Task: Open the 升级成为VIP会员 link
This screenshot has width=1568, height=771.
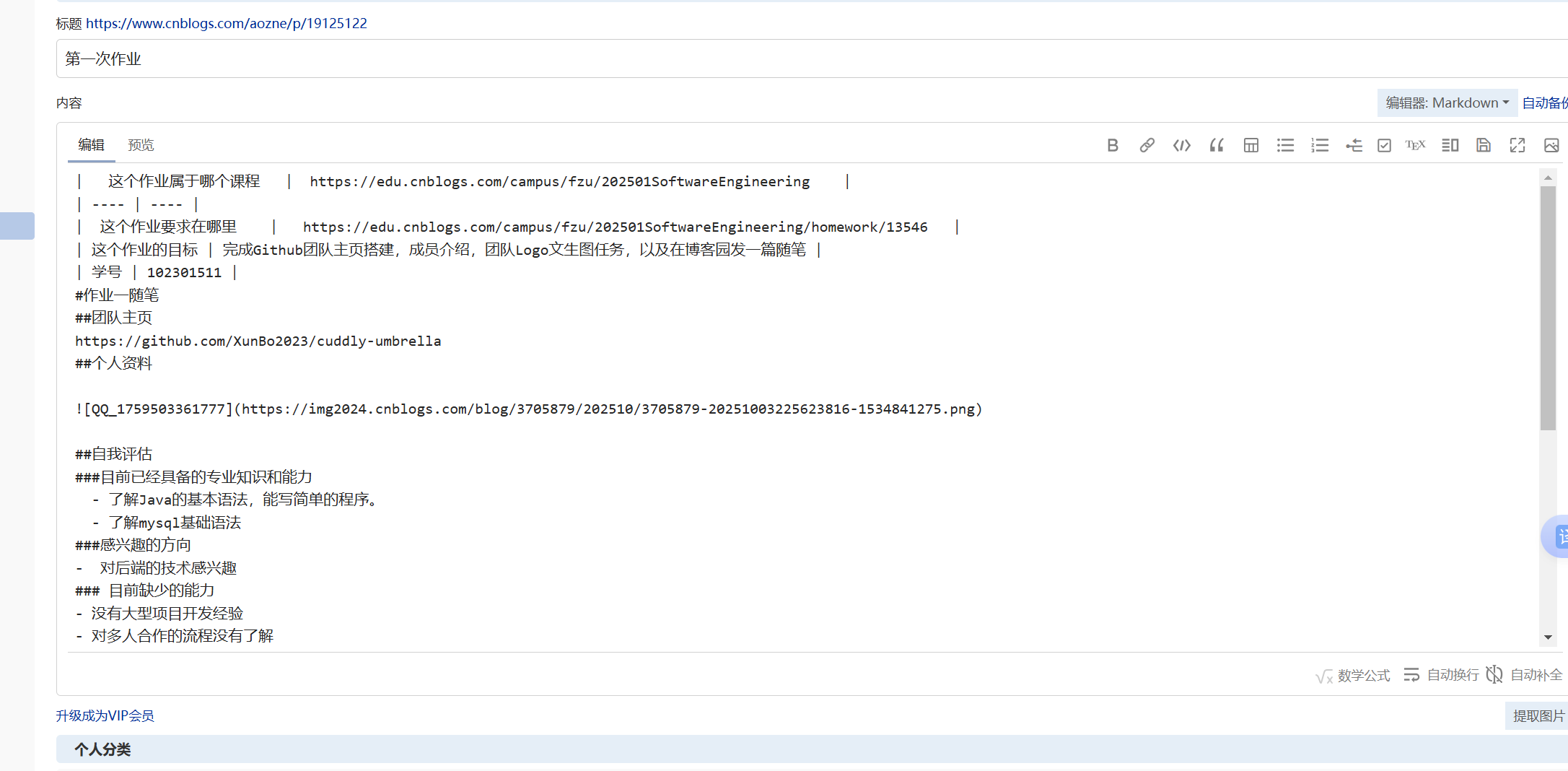Action: click(x=105, y=716)
